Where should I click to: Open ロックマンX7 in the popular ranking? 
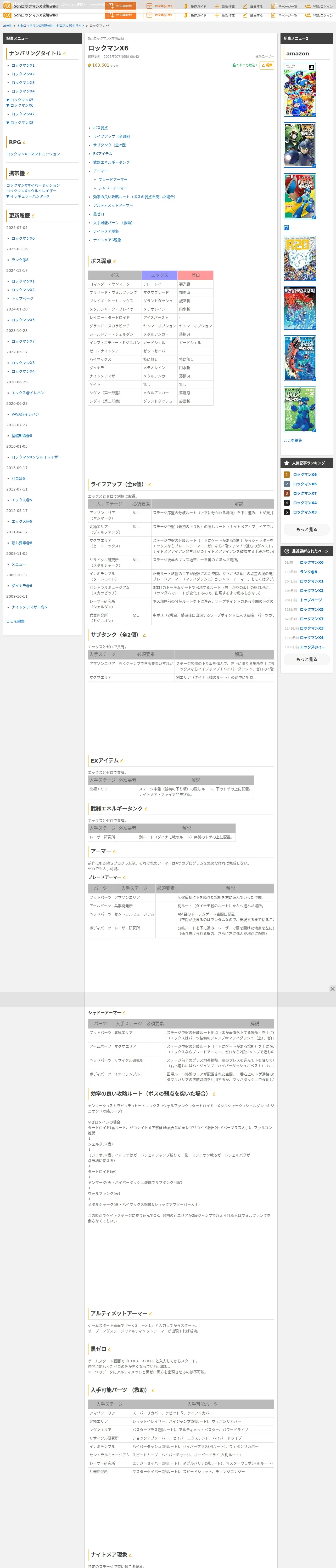coord(305,494)
